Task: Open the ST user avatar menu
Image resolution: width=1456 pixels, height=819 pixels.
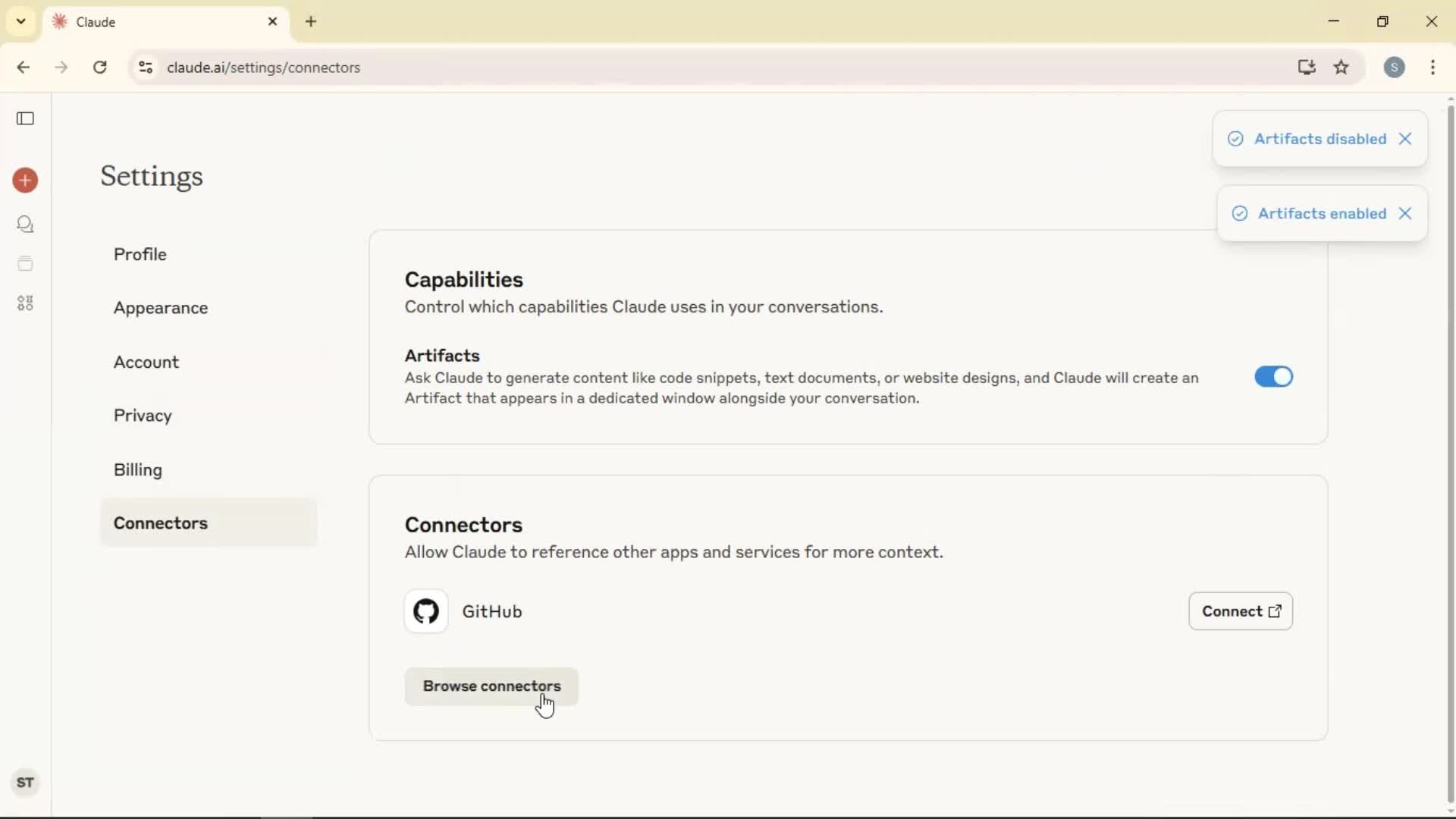Action: (25, 783)
